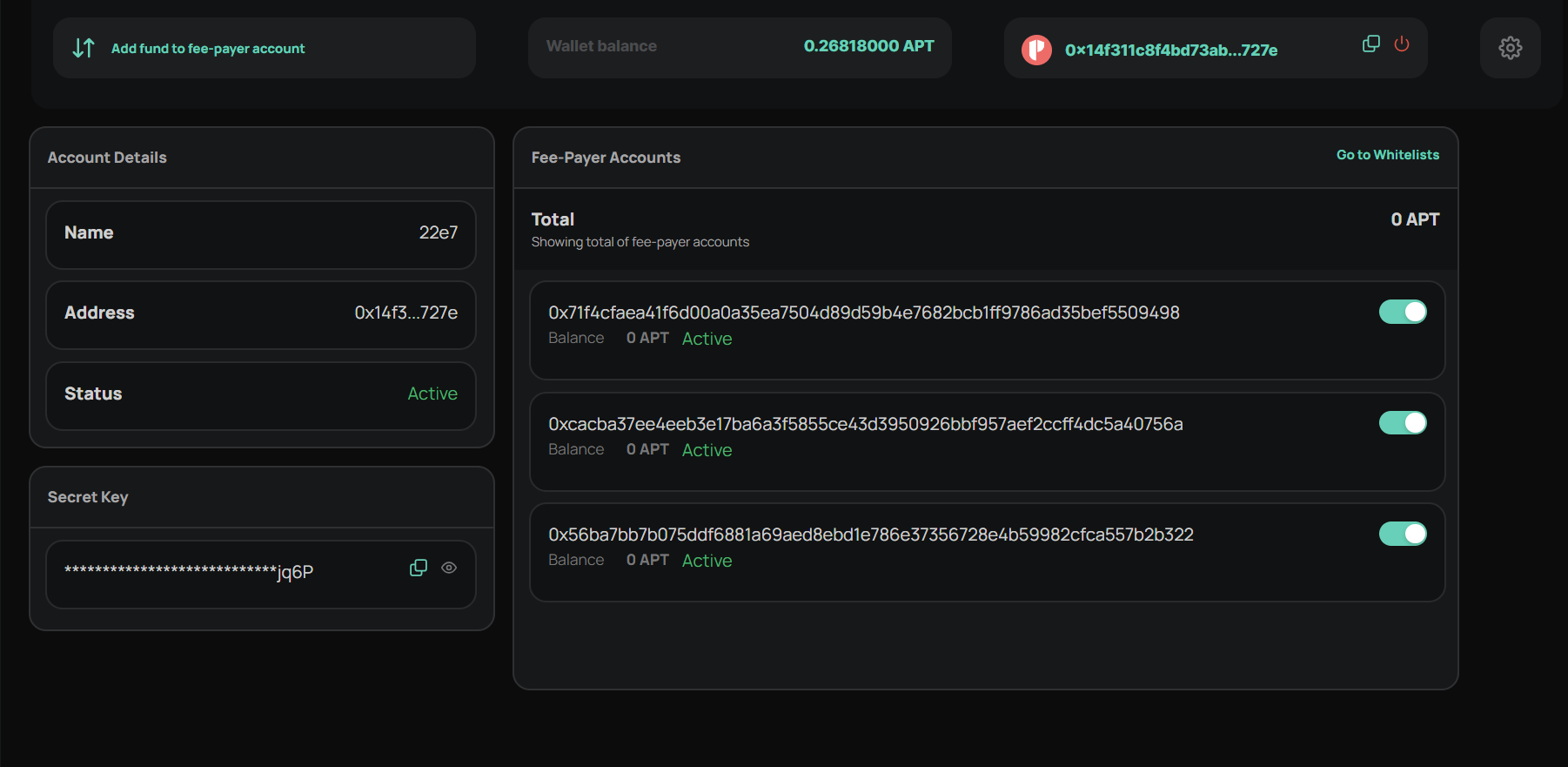Toggle off the 0xcacba37ee fee-payer account

point(1402,423)
